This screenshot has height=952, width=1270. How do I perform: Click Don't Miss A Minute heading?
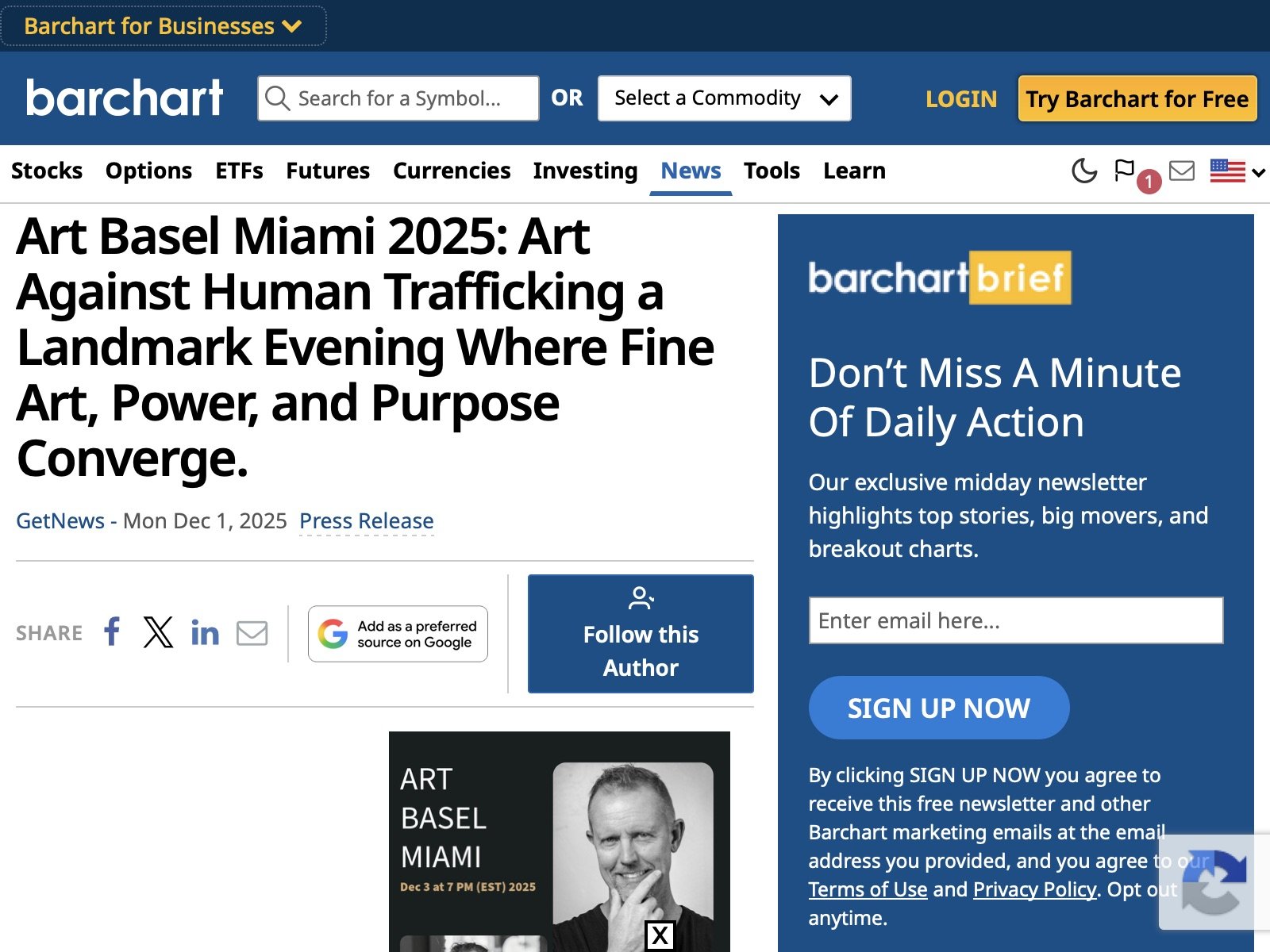995,397
